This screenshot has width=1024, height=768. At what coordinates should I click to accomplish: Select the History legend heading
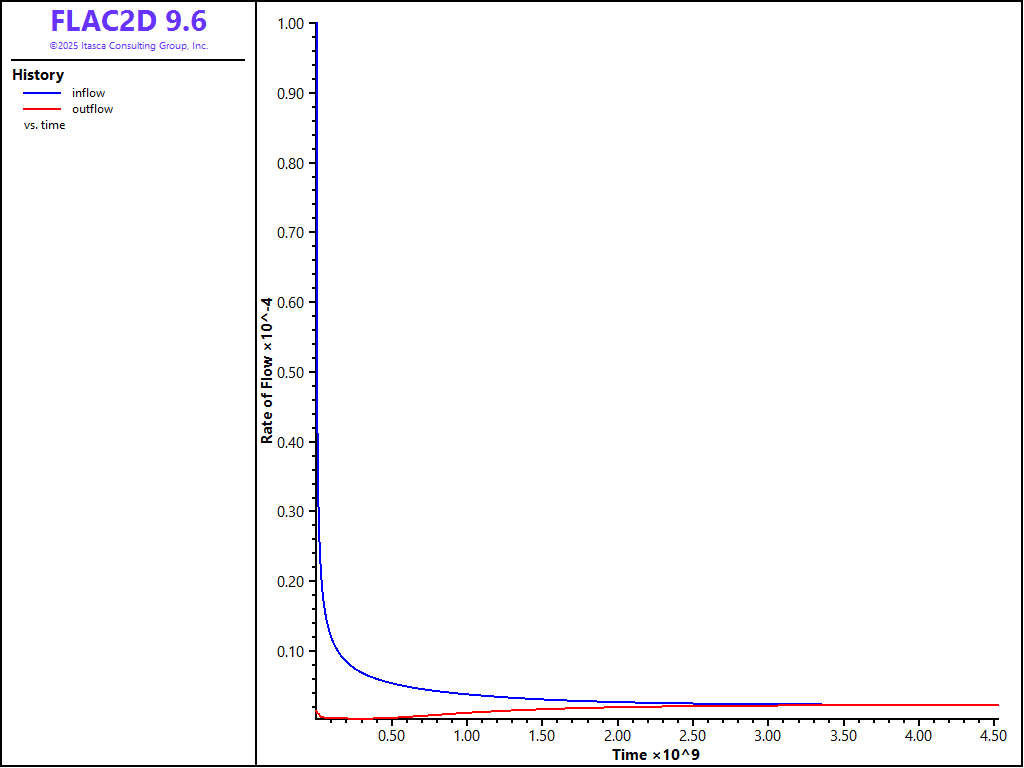(38, 75)
